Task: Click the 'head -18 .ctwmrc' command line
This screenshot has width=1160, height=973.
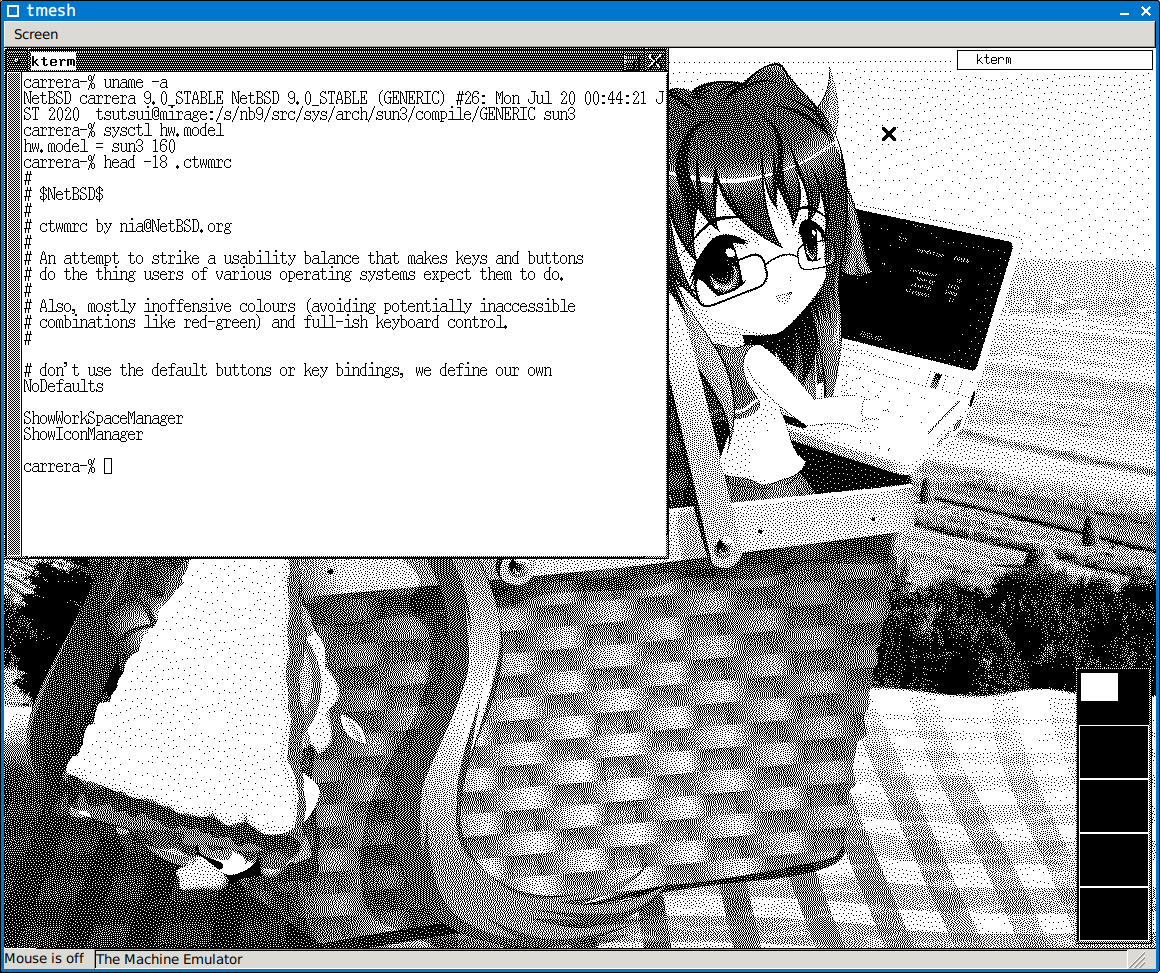Action: (x=127, y=162)
